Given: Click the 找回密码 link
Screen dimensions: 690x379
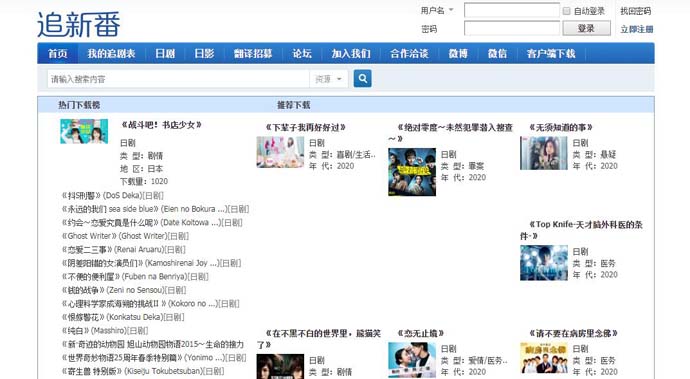Looking at the screenshot, I should click(635, 11).
